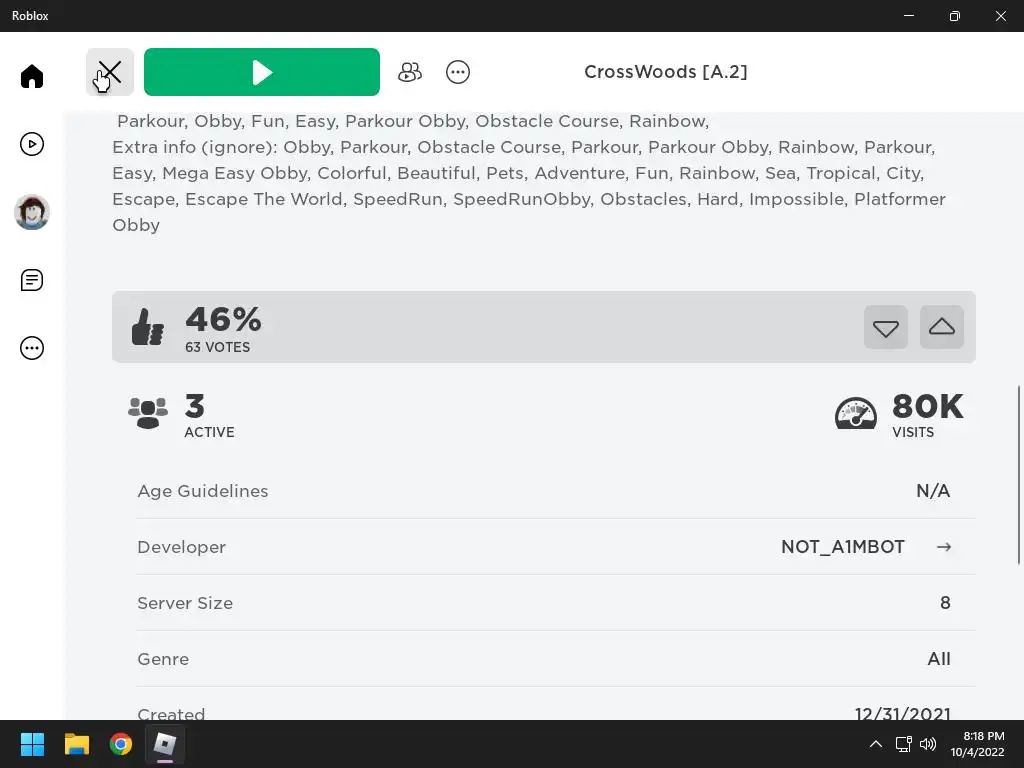Image resolution: width=1024 pixels, height=768 pixels.
Task: Click the Age Guidelines row label
Action: click(x=202, y=491)
